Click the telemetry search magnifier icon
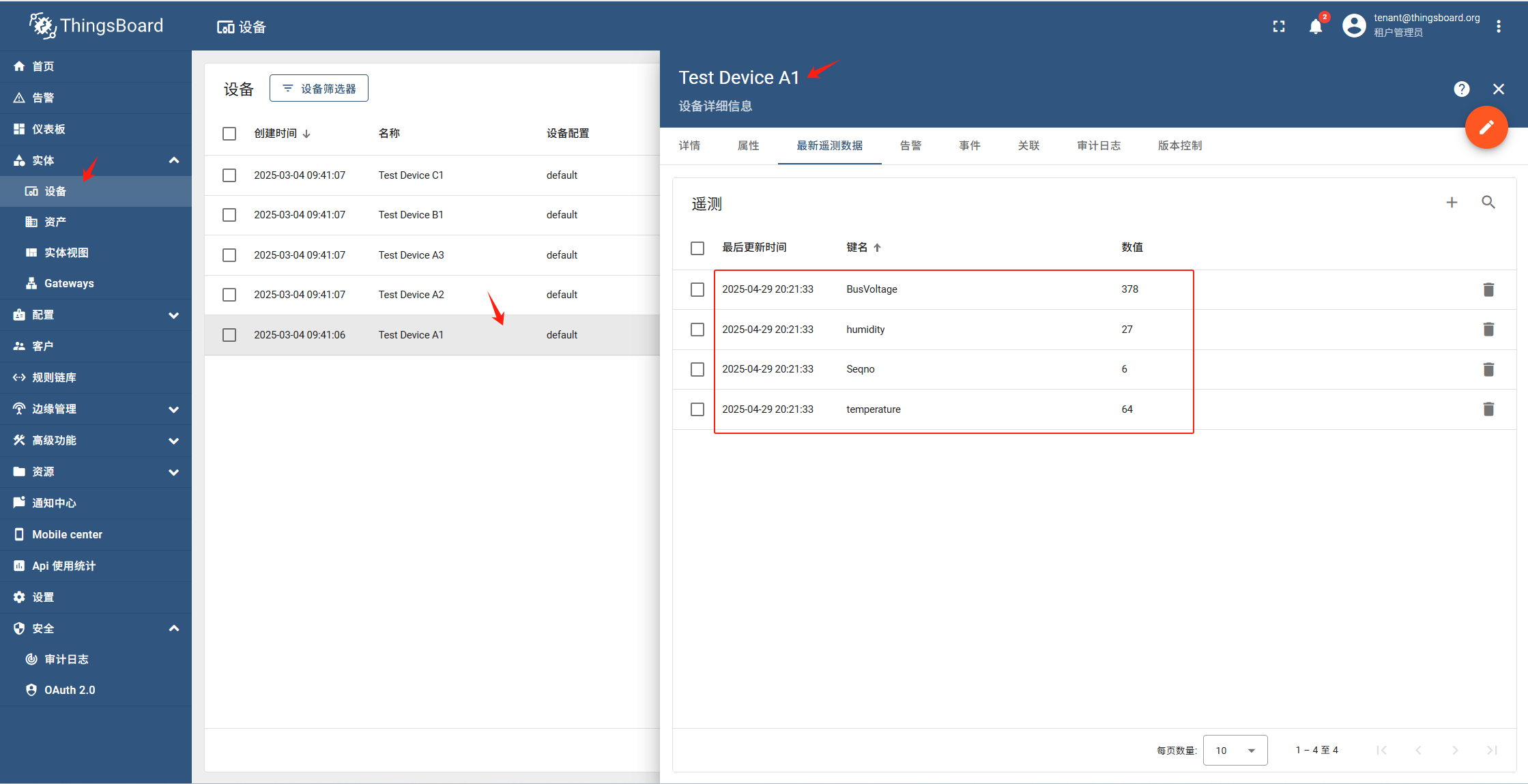This screenshot has height=784, width=1528. point(1488,203)
